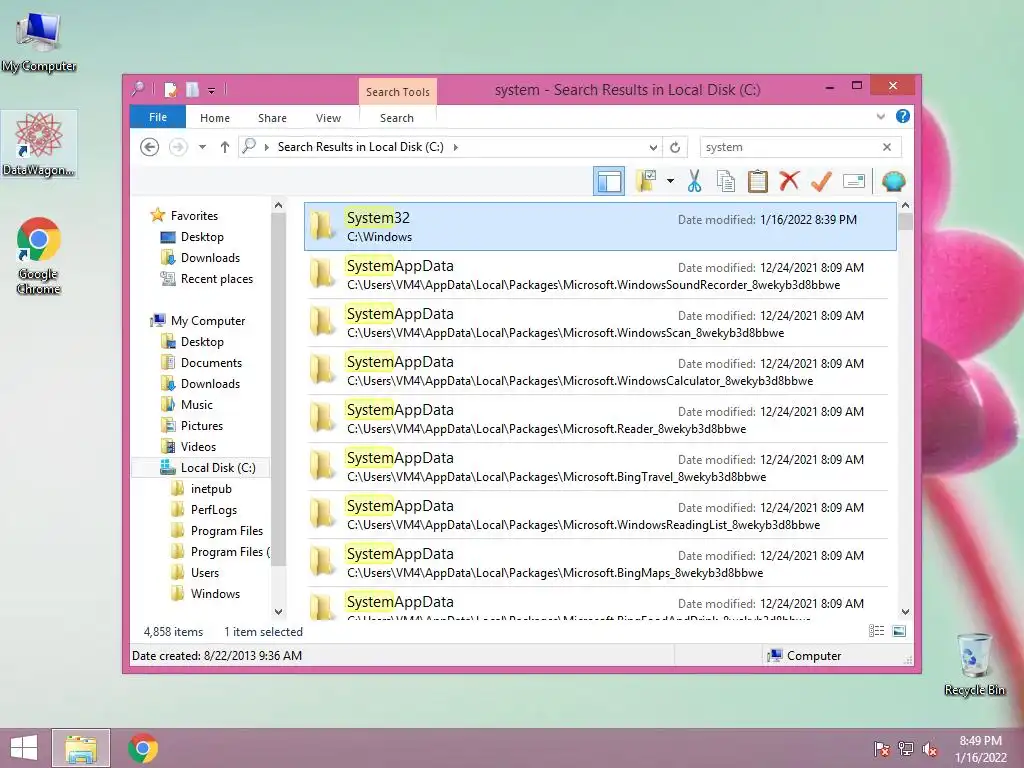Image resolution: width=1024 pixels, height=768 pixels.
Task: Open the Help question mark icon
Action: click(903, 116)
